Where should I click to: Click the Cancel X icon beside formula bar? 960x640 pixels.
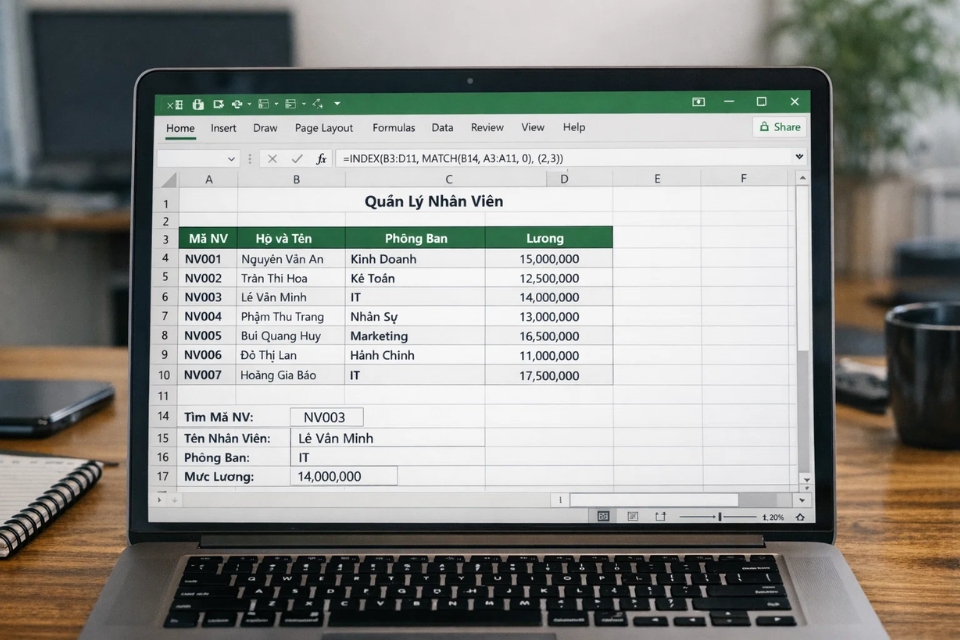pos(272,157)
